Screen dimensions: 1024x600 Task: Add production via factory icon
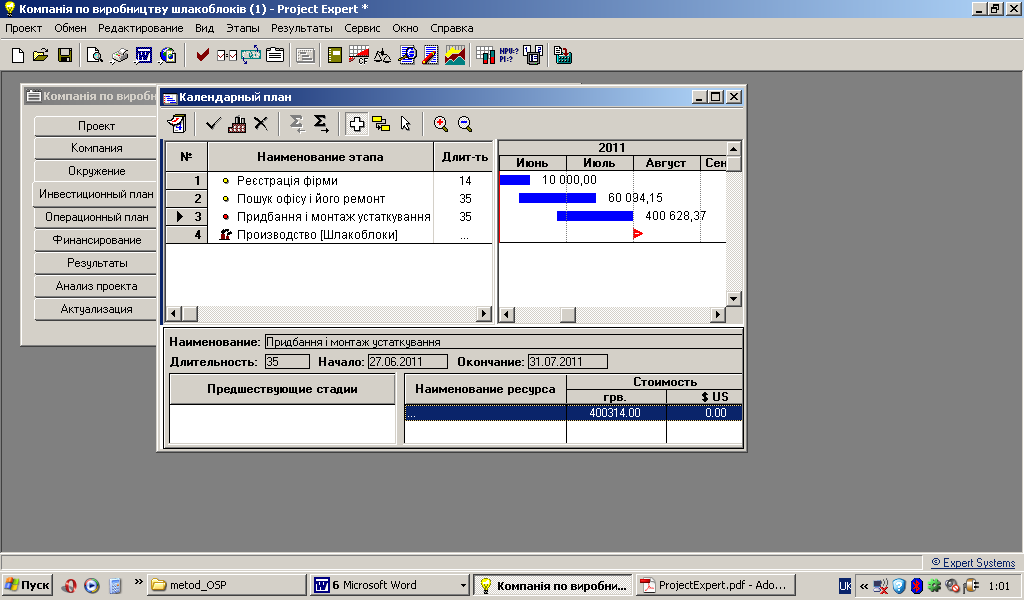pos(237,123)
